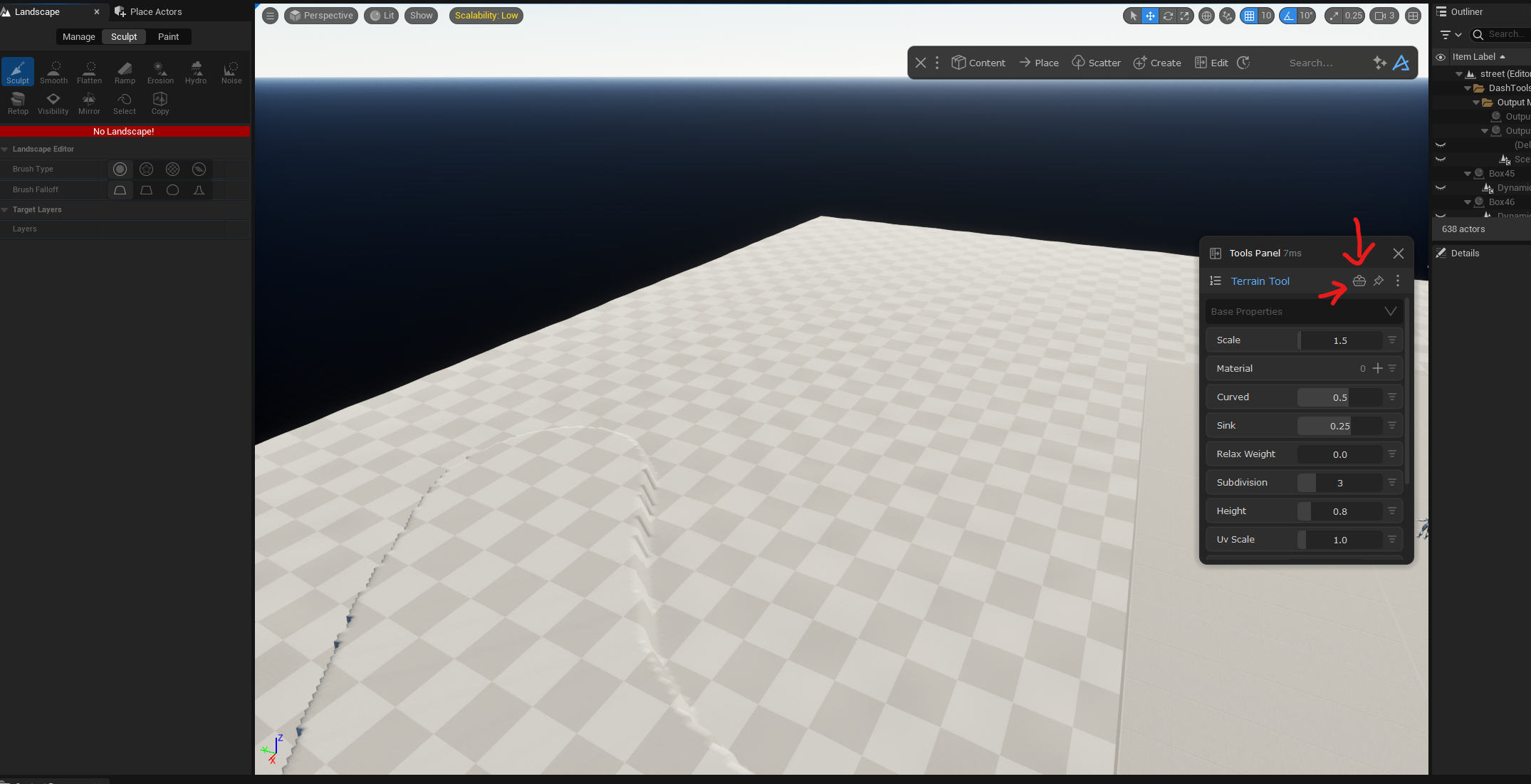Collapse the Base Properties section
The image size is (1531, 784).
coord(1390,311)
